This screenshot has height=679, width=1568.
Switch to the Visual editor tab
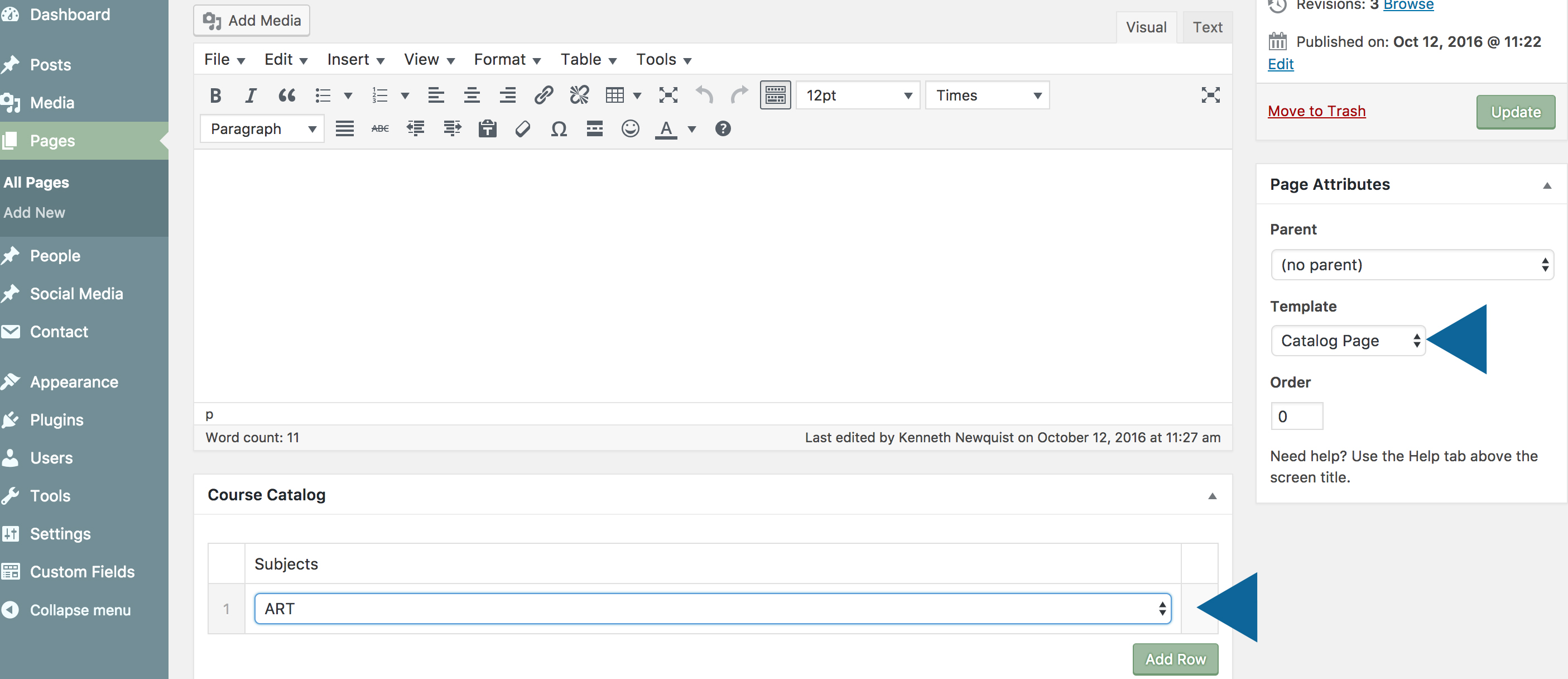(x=1146, y=27)
